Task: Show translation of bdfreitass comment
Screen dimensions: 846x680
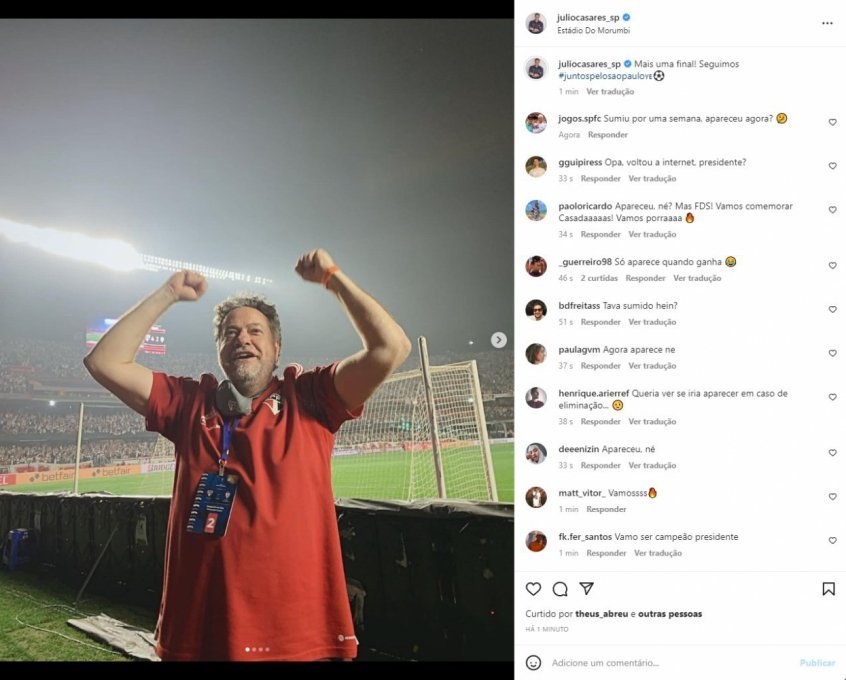Action: (652, 322)
